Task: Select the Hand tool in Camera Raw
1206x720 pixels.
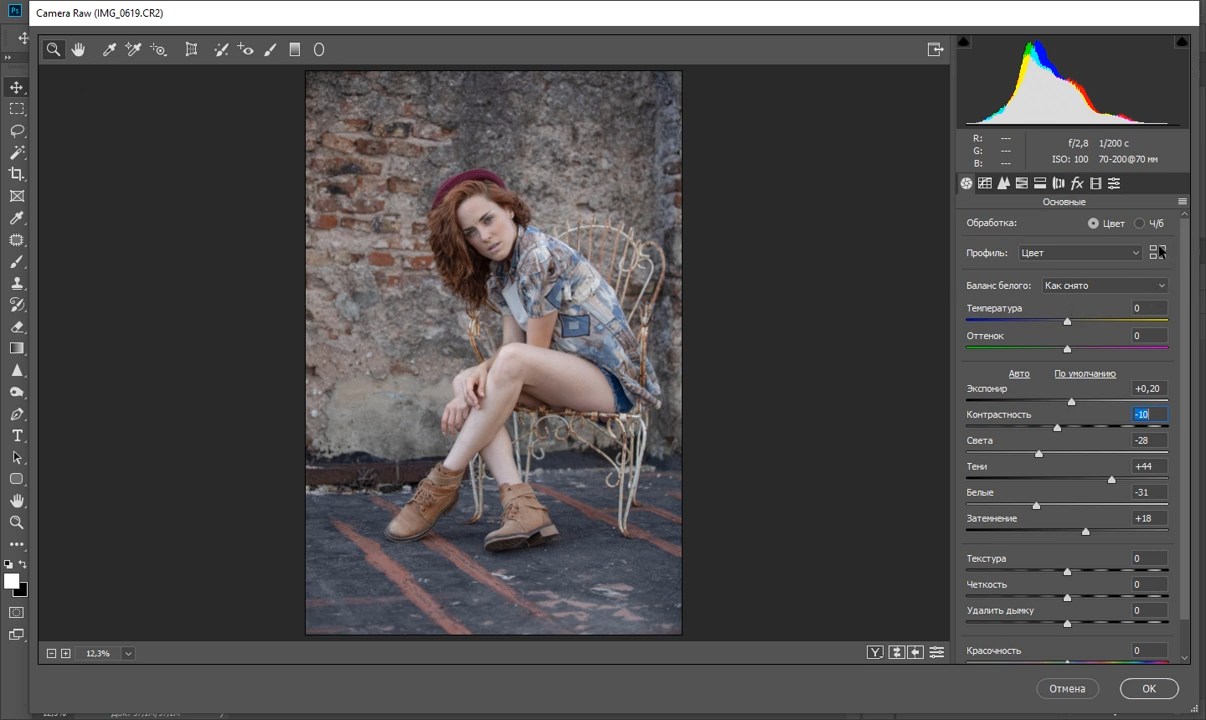Action: coord(78,49)
